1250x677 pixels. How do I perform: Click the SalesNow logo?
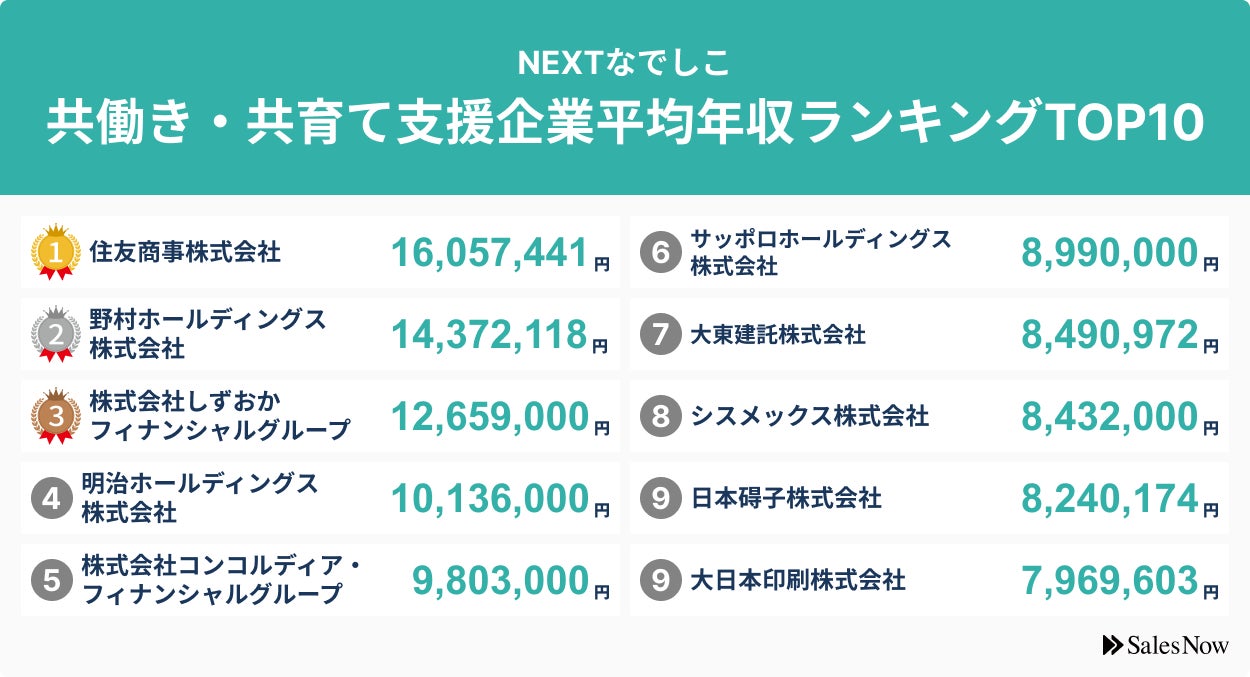(x=1165, y=646)
